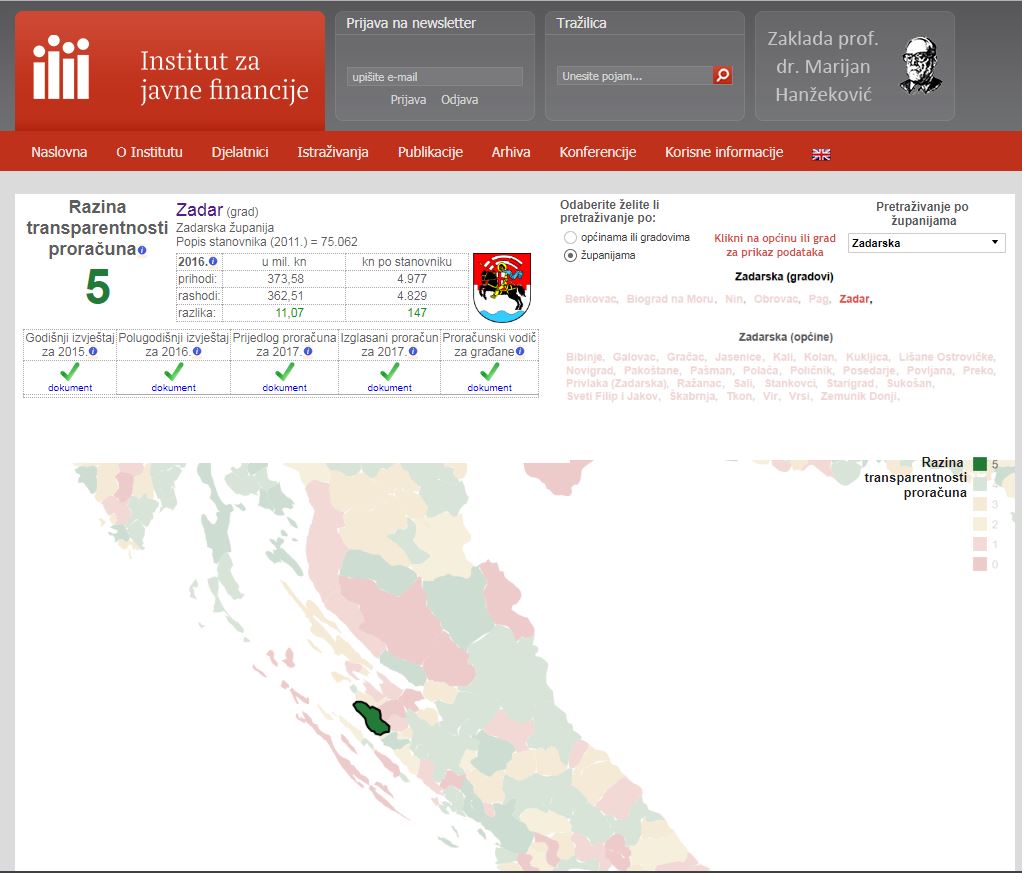The image size is (1022, 873).
Task: Open the Istraživanja menu
Action: point(333,153)
